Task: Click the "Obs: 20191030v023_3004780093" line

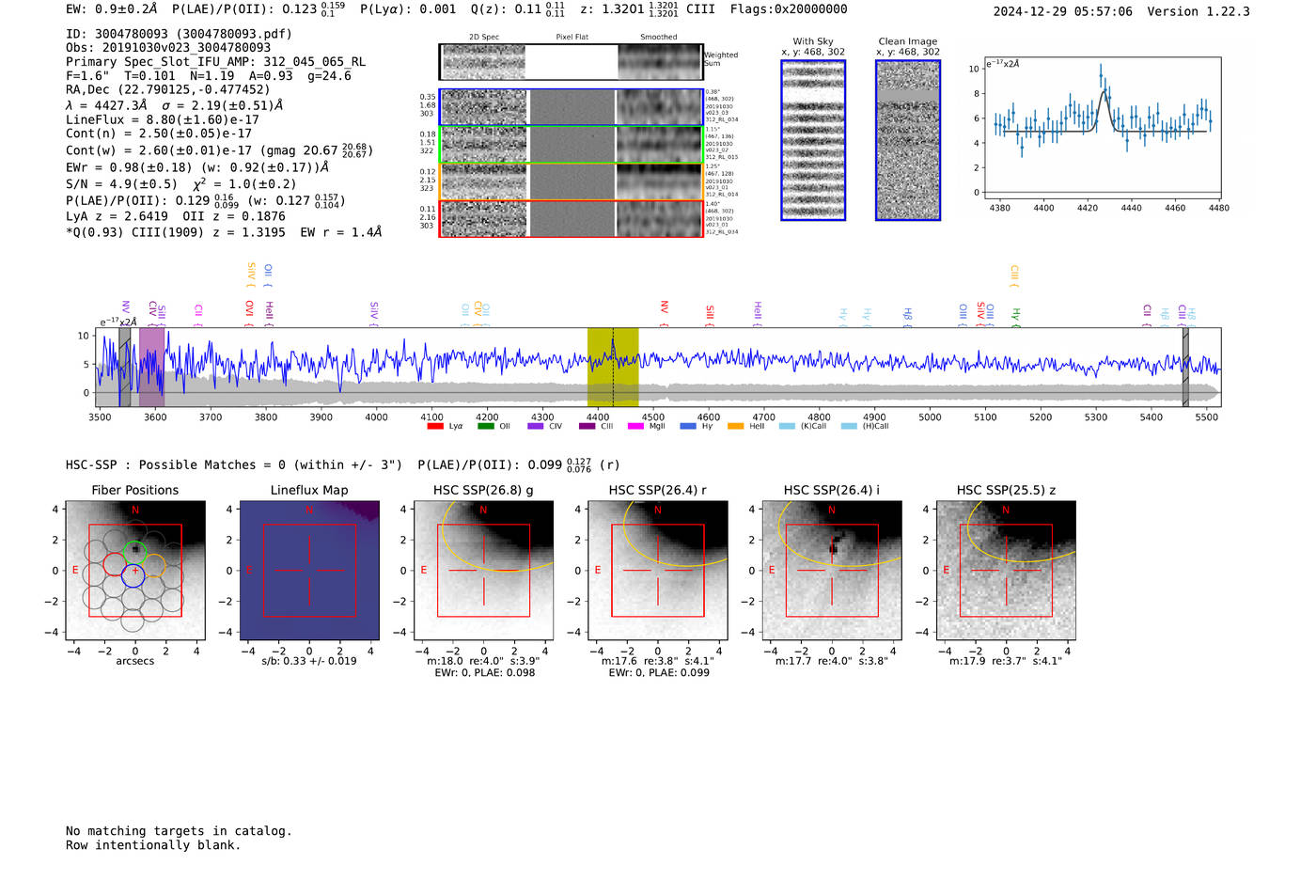Action: (x=168, y=48)
